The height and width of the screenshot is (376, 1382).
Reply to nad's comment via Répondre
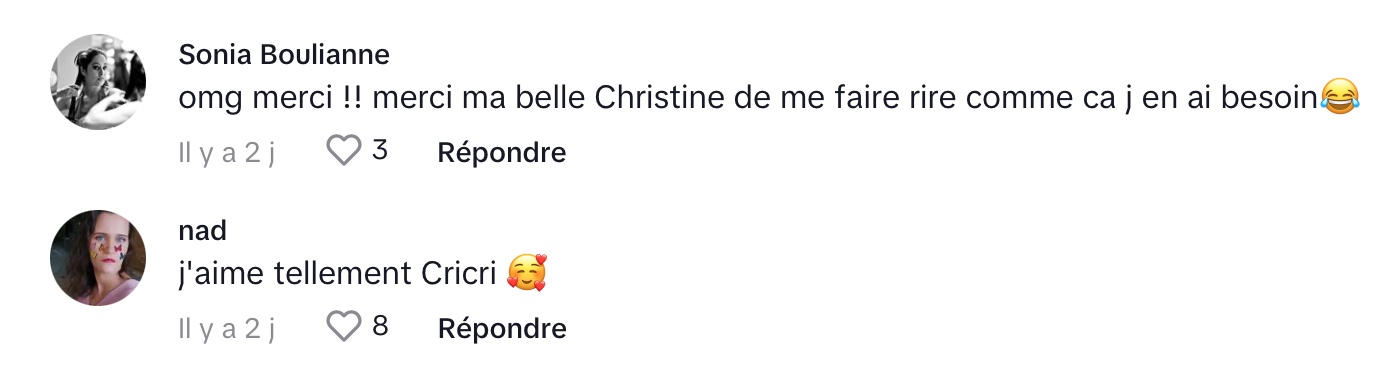(x=502, y=327)
